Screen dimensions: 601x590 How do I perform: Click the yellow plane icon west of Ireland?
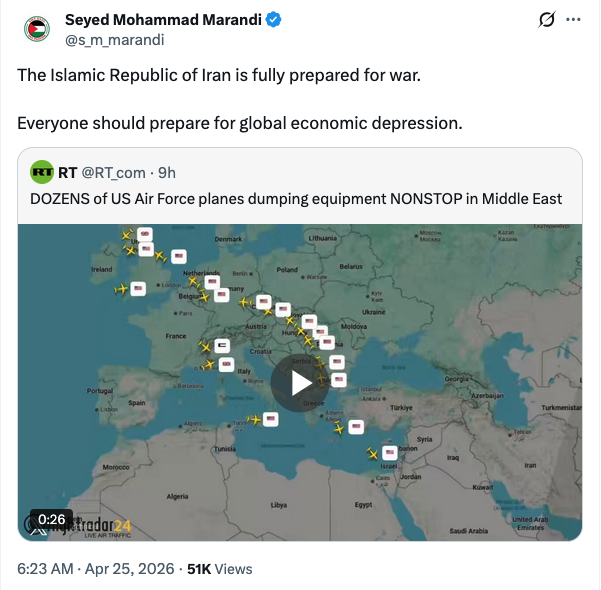tap(122, 290)
